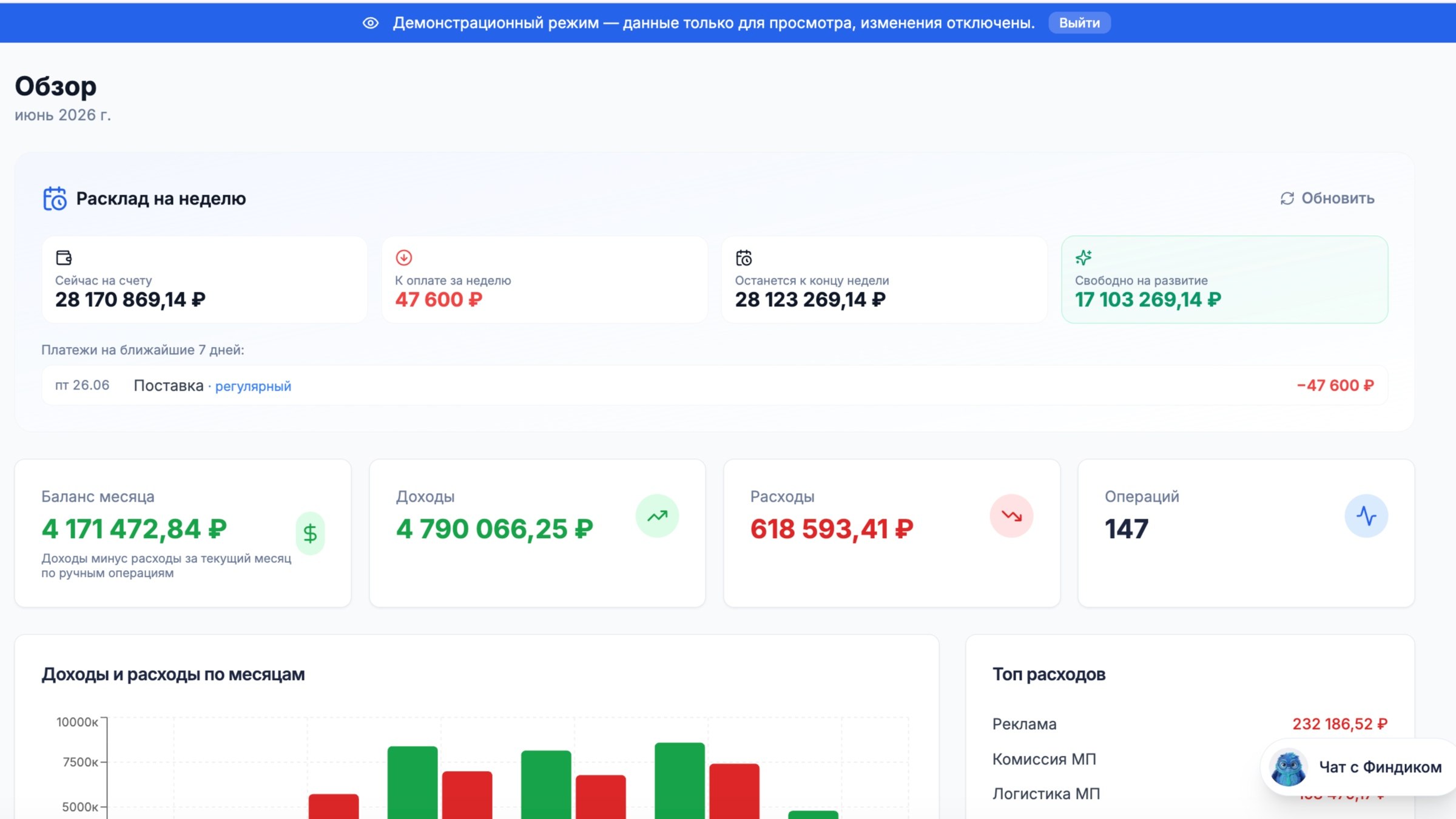Click the Реклама row in Топ расходов
The image size is (1456, 819).
click(x=1190, y=724)
